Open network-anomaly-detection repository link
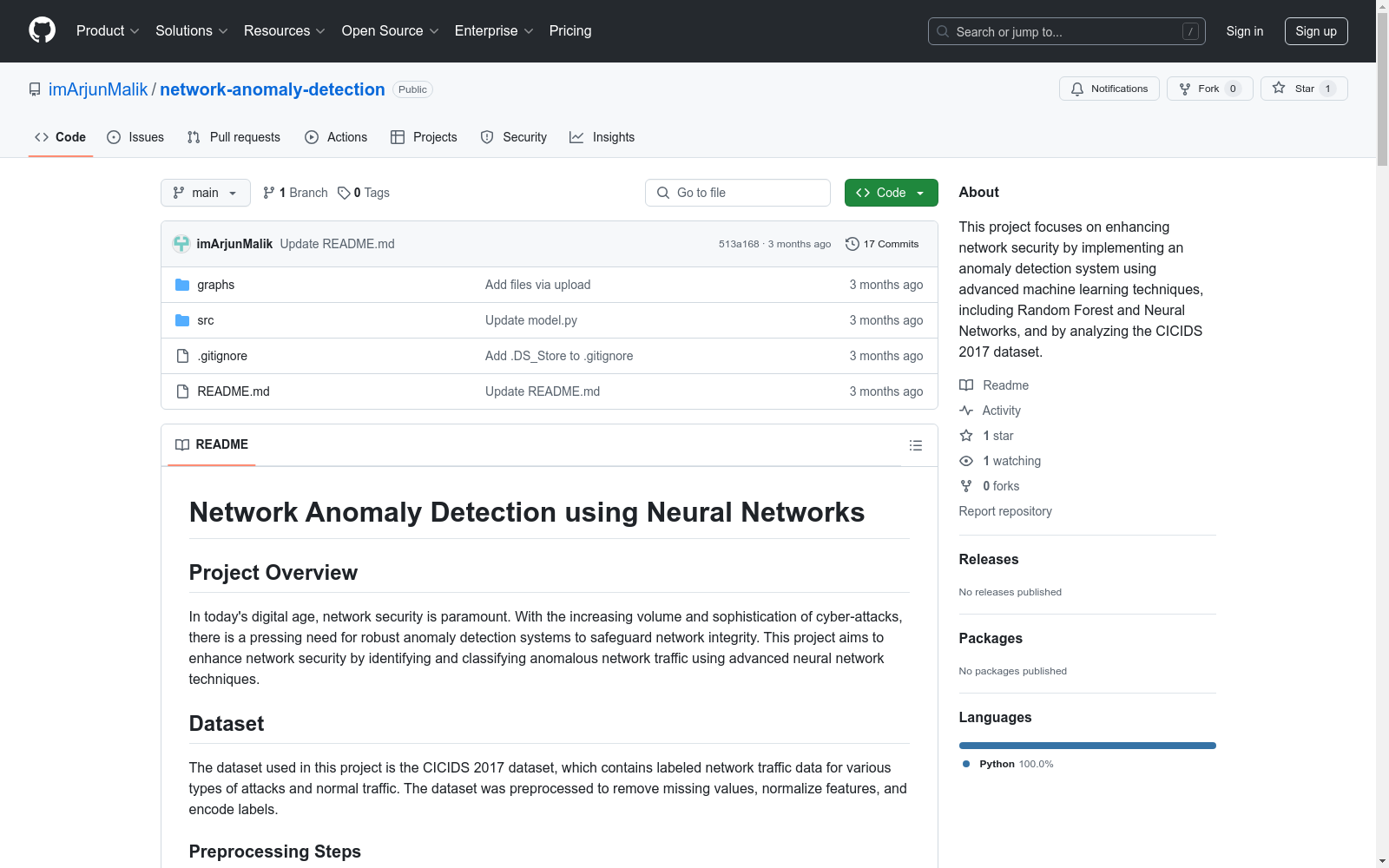The image size is (1389, 868). tap(273, 89)
